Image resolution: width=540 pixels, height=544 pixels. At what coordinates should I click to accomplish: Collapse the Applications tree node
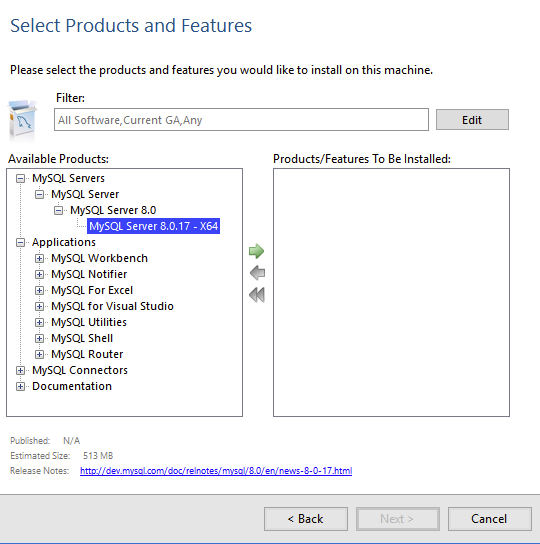pos(20,242)
